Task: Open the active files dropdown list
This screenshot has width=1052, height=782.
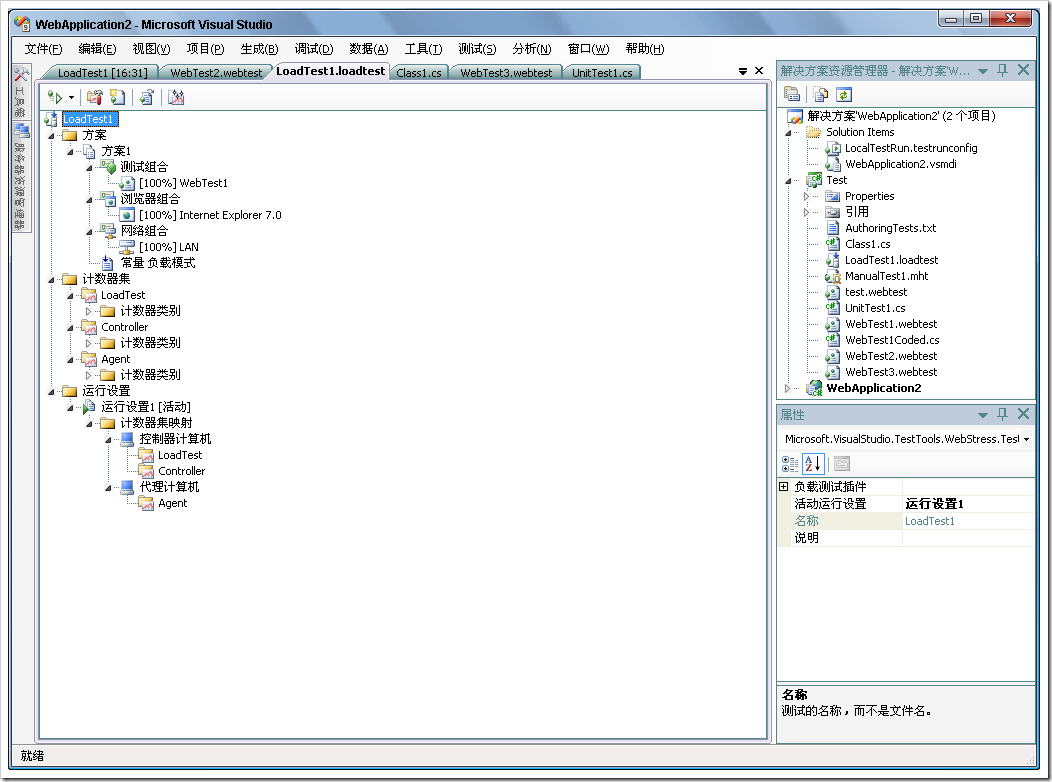Action: tap(743, 71)
